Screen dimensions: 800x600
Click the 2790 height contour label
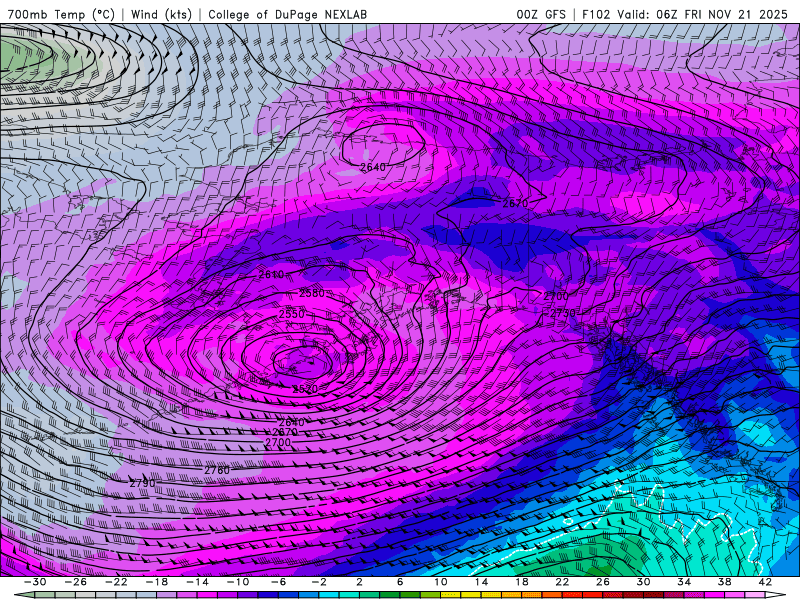(142, 483)
